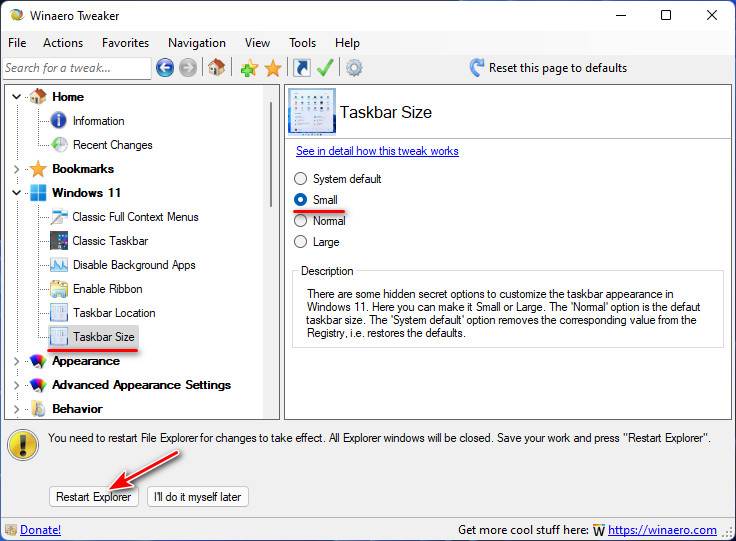Click the Winaero Tweaker title bar app icon
Image resolution: width=736 pixels, height=541 pixels.
(17, 15)
